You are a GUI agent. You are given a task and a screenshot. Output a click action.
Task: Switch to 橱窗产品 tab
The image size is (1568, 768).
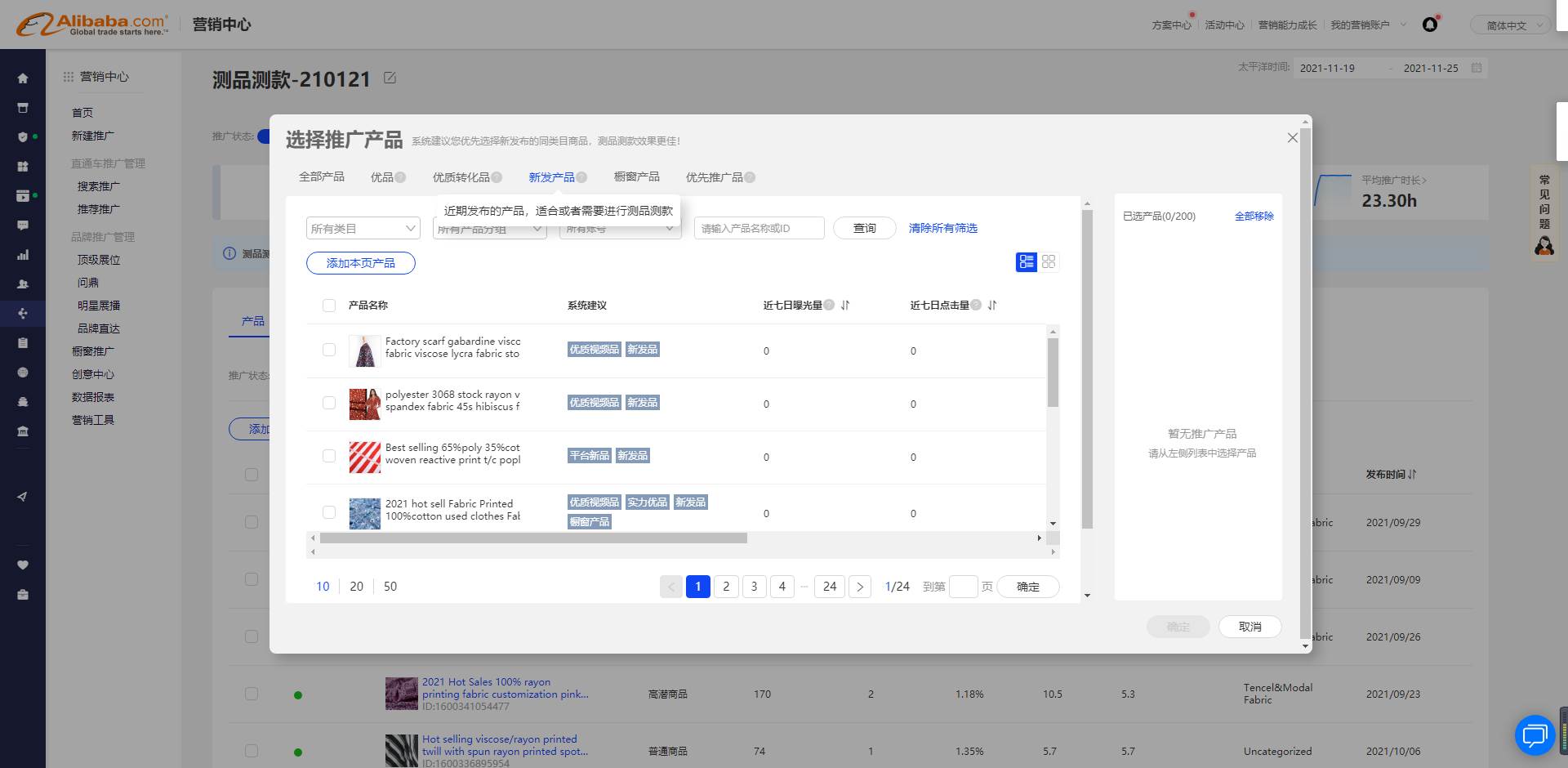(637, 177)
